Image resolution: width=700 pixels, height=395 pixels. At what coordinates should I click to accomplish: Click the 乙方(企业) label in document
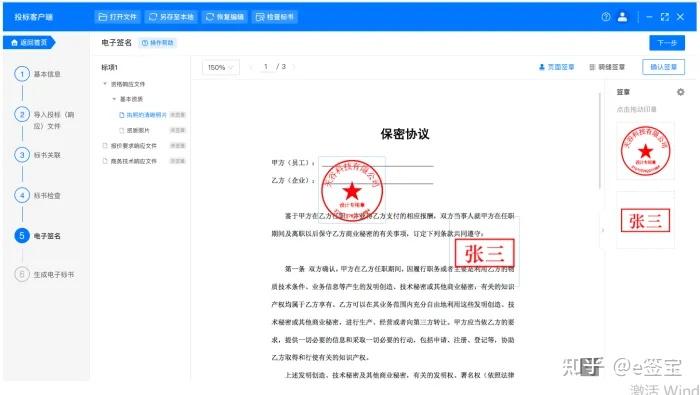(x=292, y=180)
